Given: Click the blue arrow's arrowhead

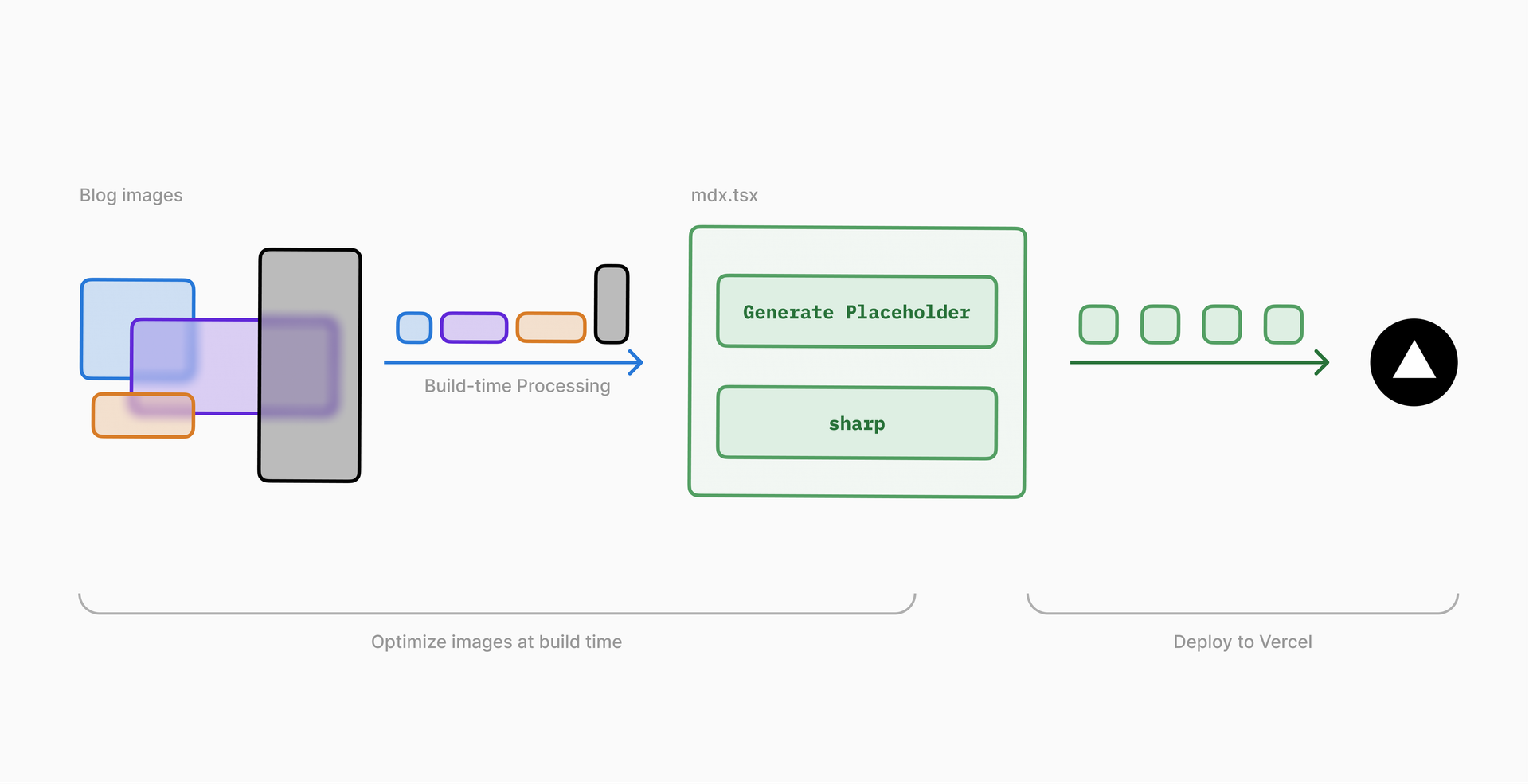Looking at the screenshot, I should pyautogui.click(x=636, y=362).
